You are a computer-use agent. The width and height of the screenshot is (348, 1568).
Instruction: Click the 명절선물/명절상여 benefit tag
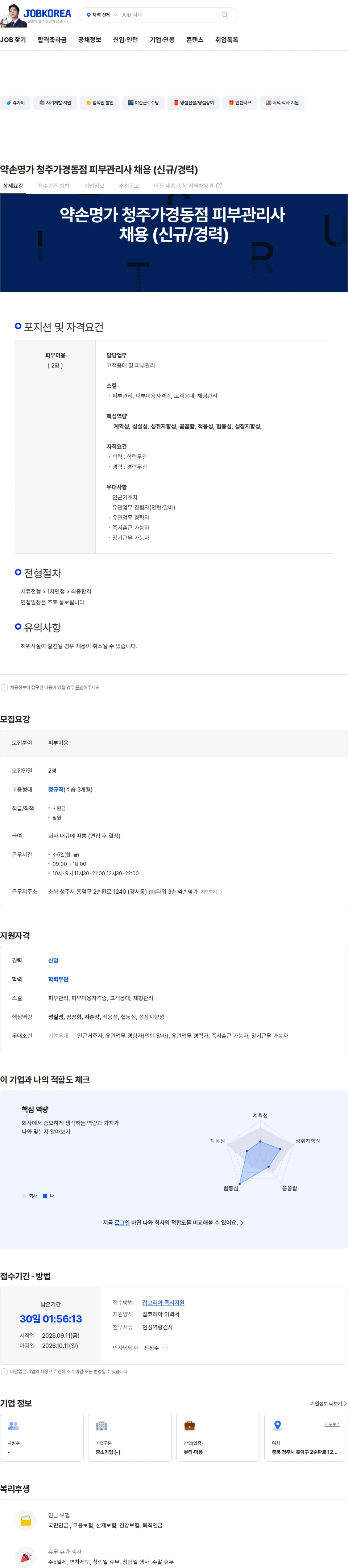193,102
